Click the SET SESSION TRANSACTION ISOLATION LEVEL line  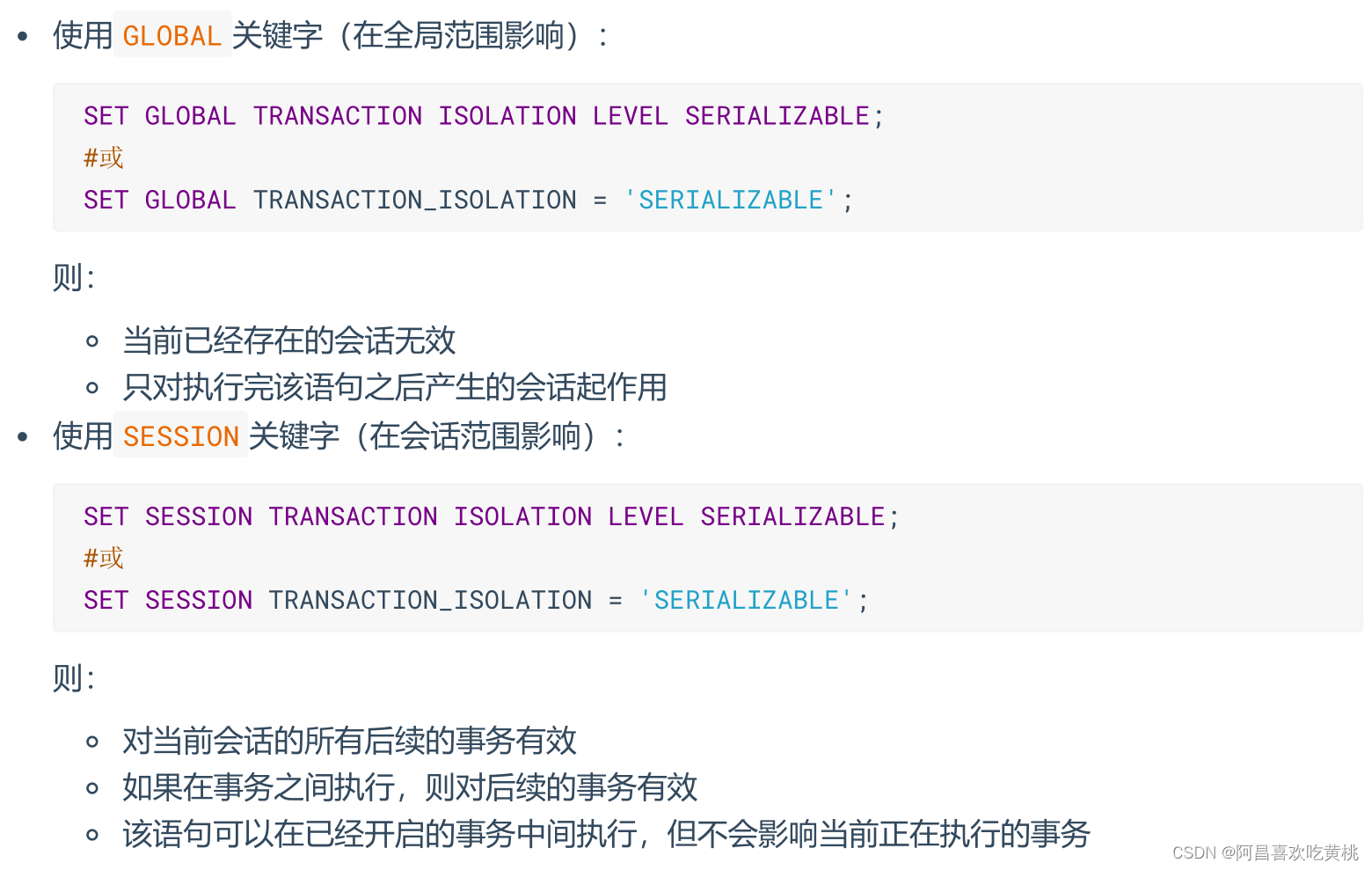click(492, 516)
